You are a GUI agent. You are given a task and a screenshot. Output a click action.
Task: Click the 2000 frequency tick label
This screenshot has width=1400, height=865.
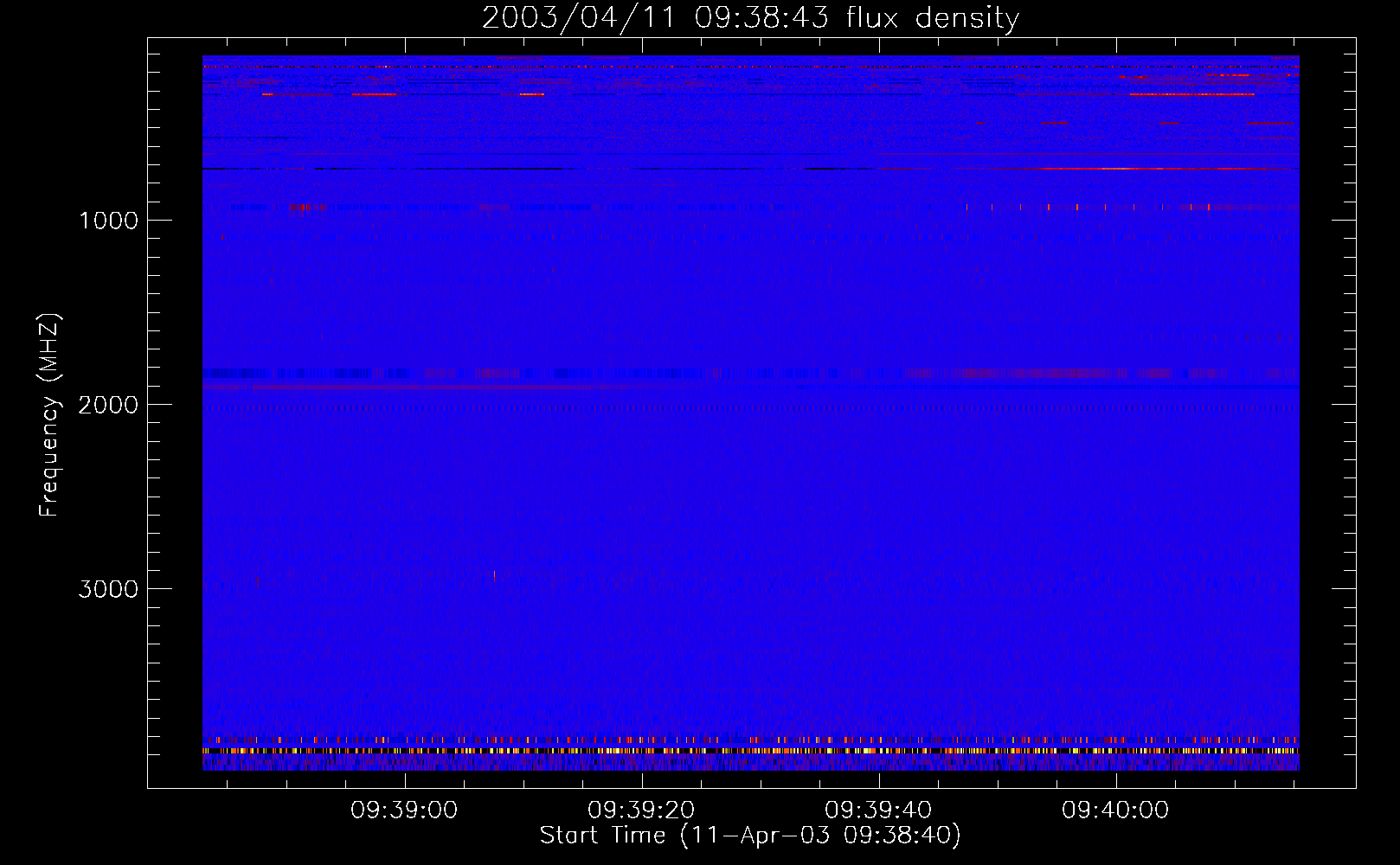coord(108,405)
